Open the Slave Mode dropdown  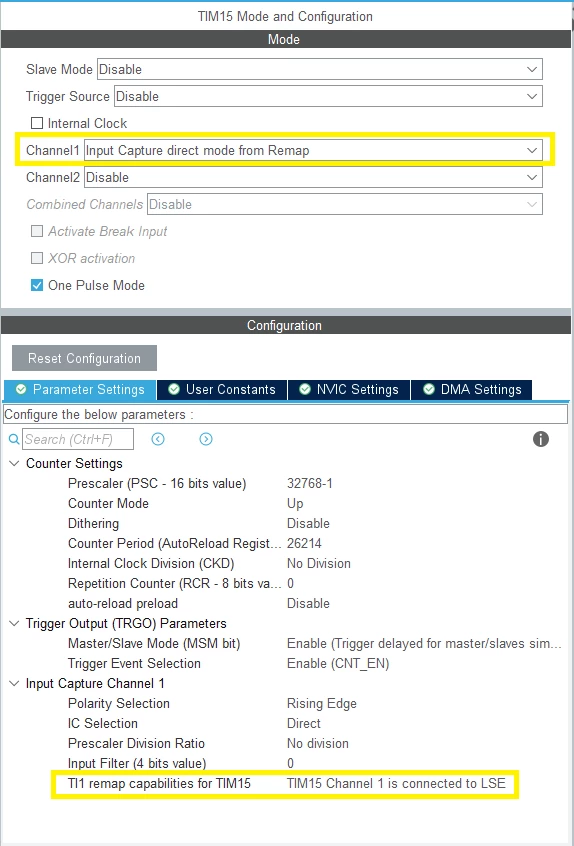(x=320, y=69)
